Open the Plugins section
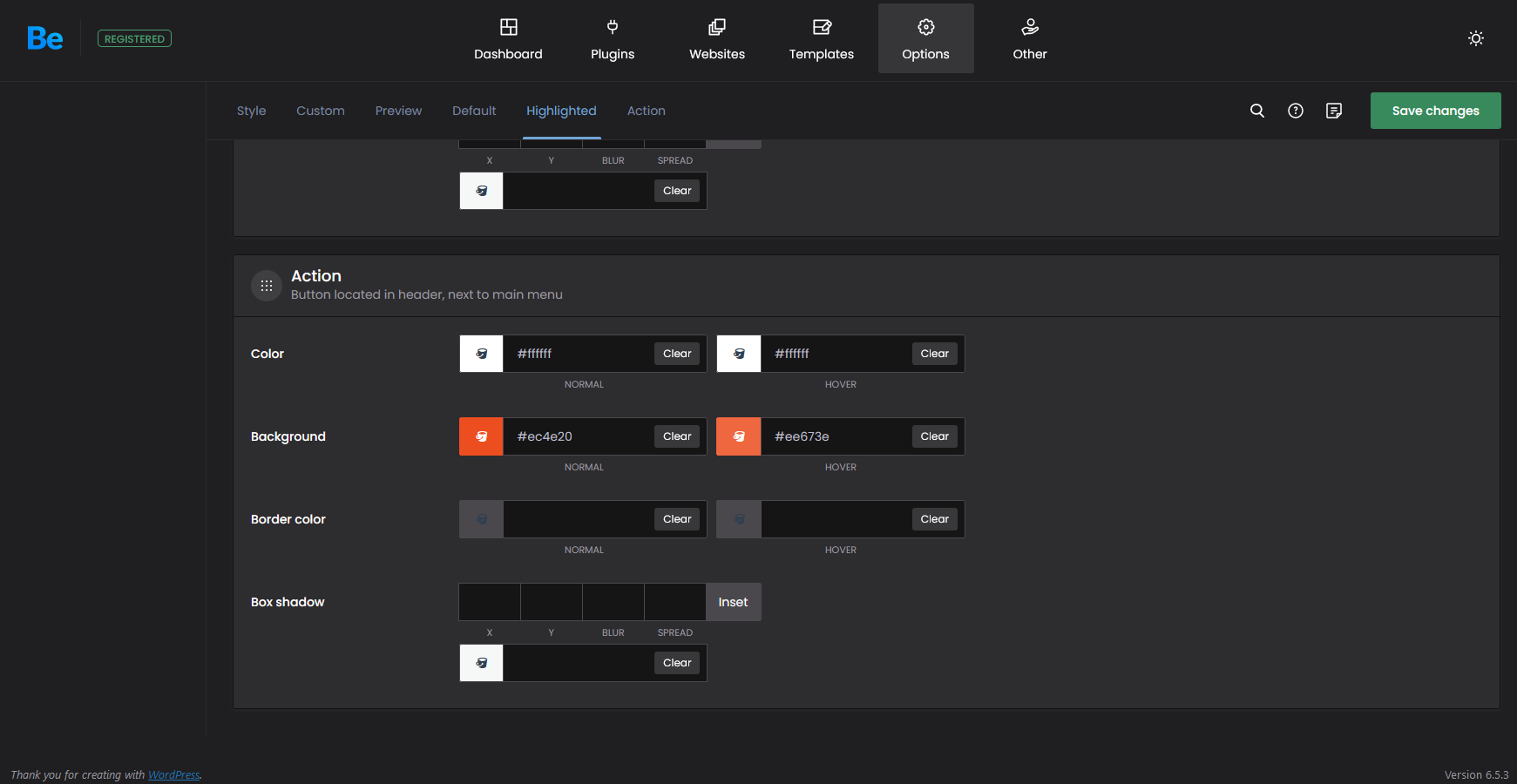1517x784 pixels. pyautogui.click(x=613, y=38)
